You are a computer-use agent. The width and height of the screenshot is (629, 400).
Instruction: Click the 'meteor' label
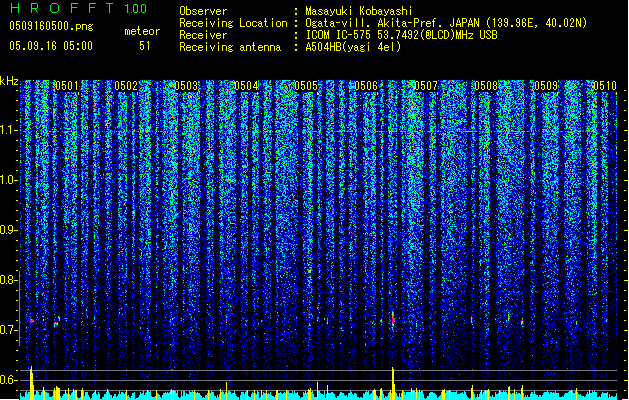click(142, 31)
